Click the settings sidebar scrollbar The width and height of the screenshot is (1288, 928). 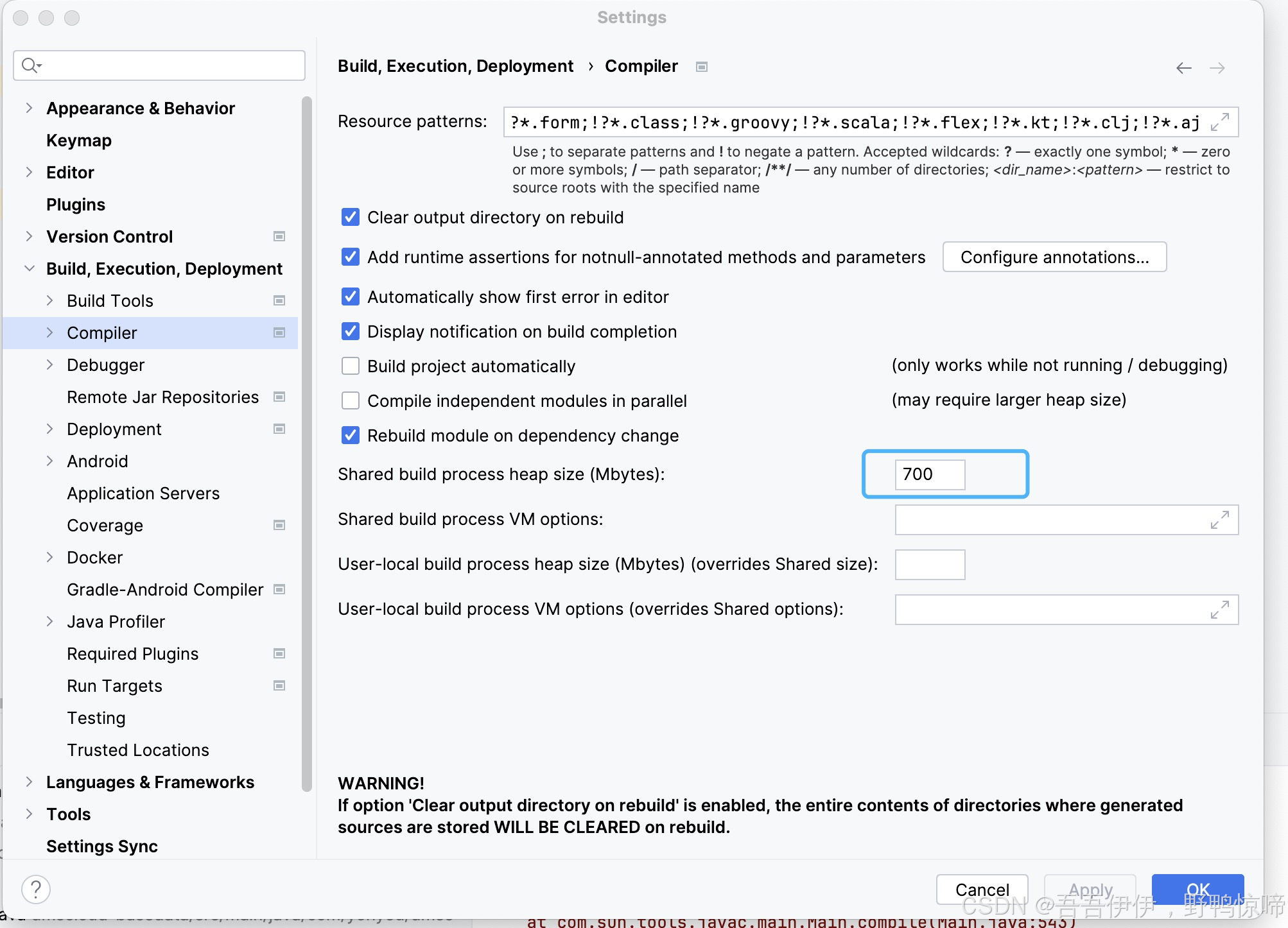coord(307,443)
